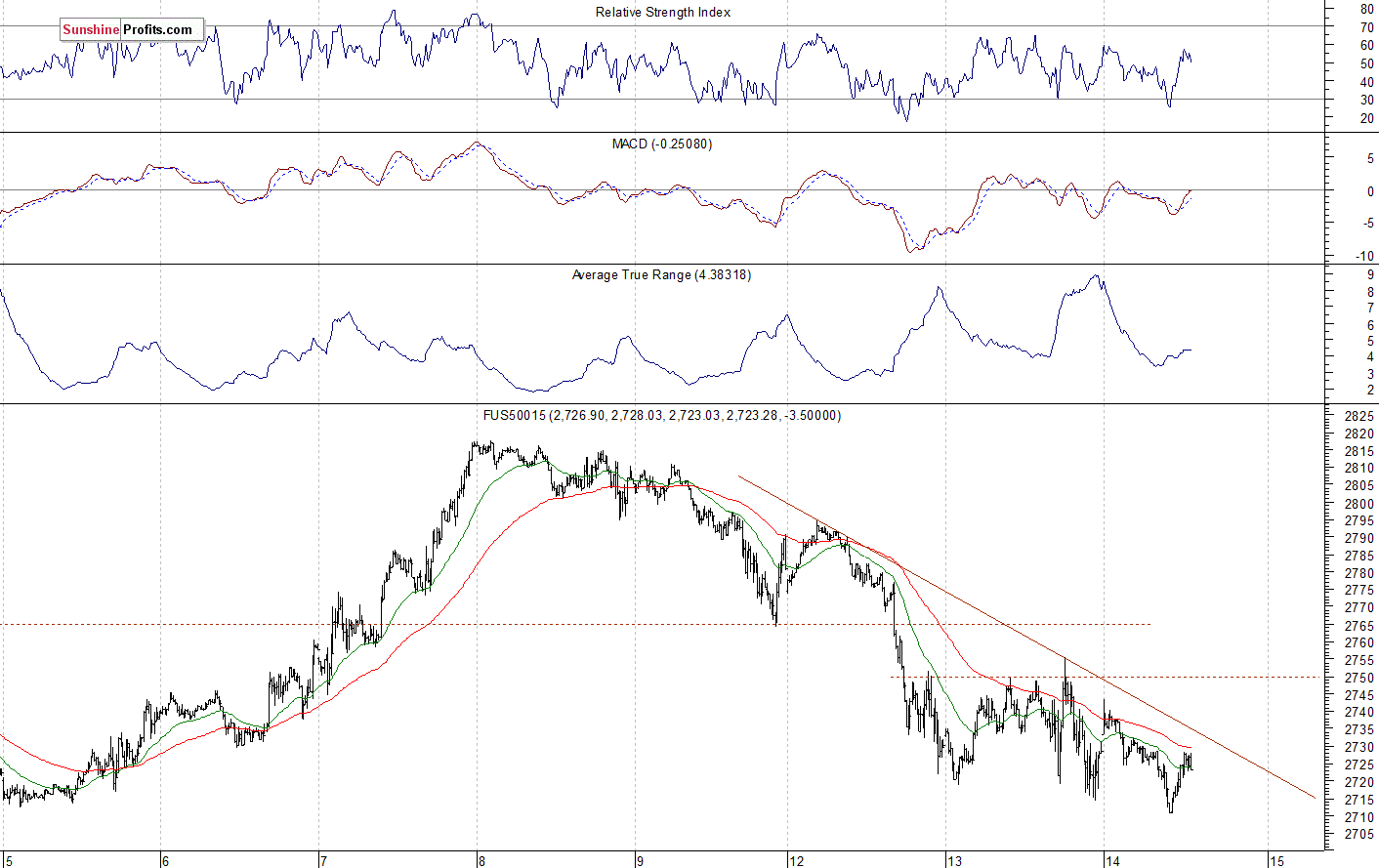The height and width of the screenshot is (868, 1379).
Task: Click the date label 9 on time axis
Action: 641,860
